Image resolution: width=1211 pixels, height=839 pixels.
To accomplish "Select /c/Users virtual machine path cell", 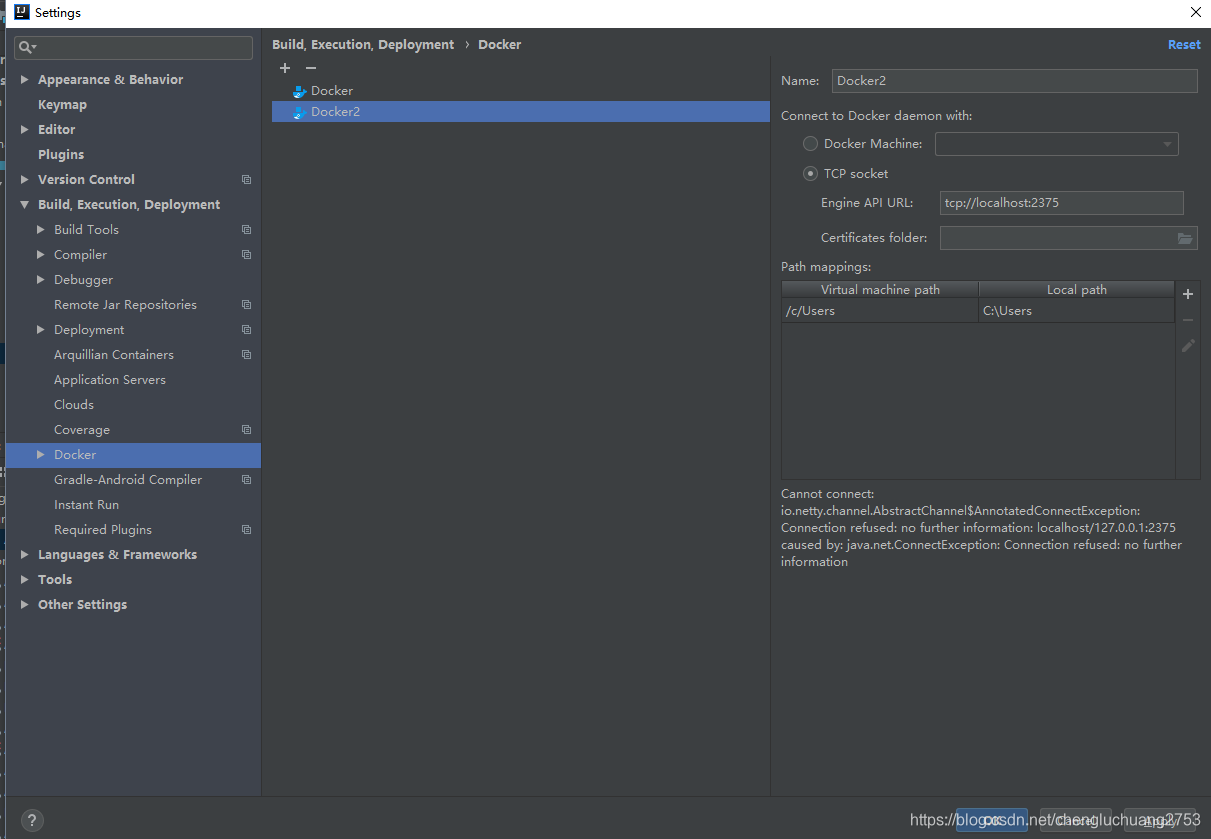I will (x=880, y=311).
